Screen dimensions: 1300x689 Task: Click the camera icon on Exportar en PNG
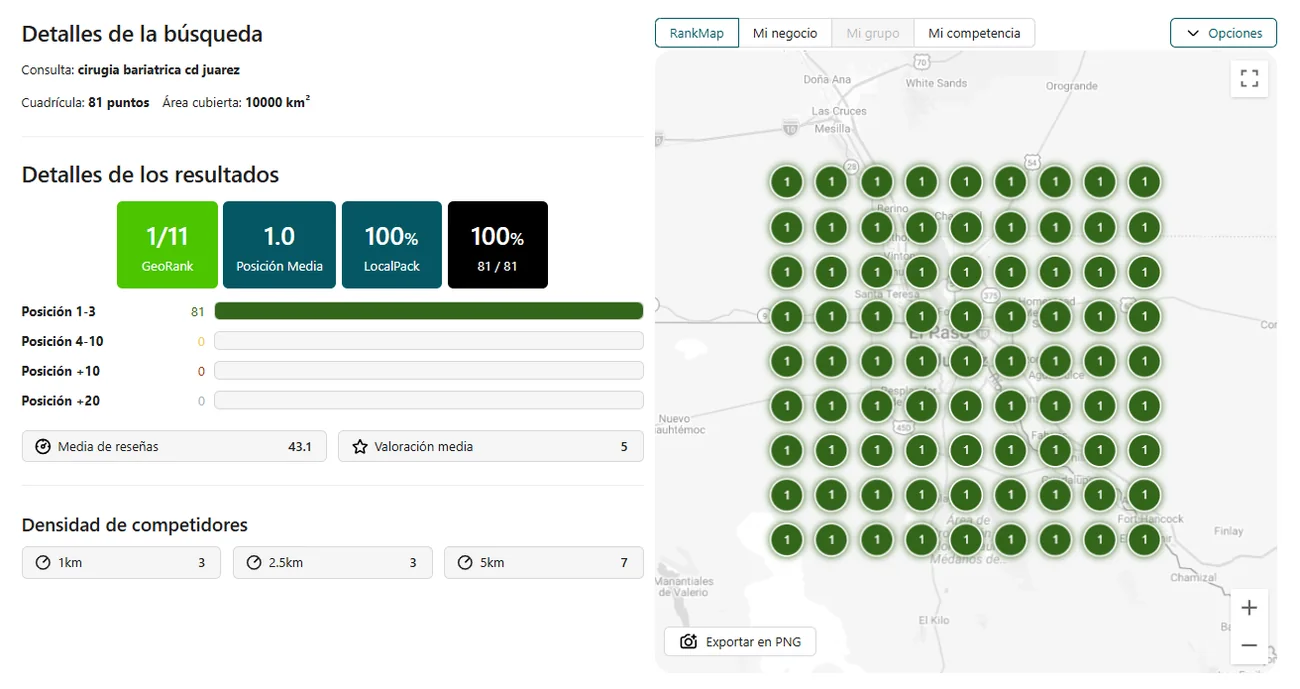[688, 642]
